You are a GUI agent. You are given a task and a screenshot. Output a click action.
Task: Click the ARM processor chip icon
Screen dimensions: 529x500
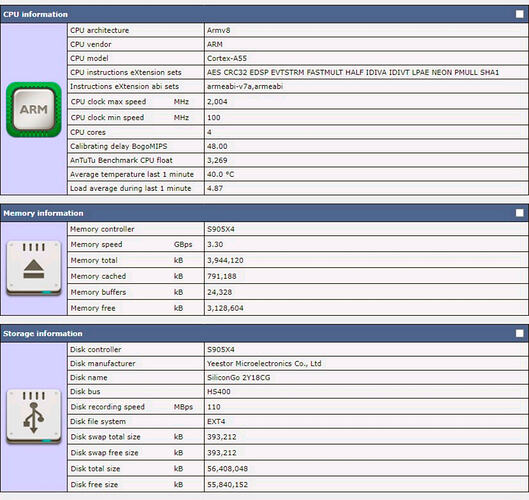pos(34,109)
